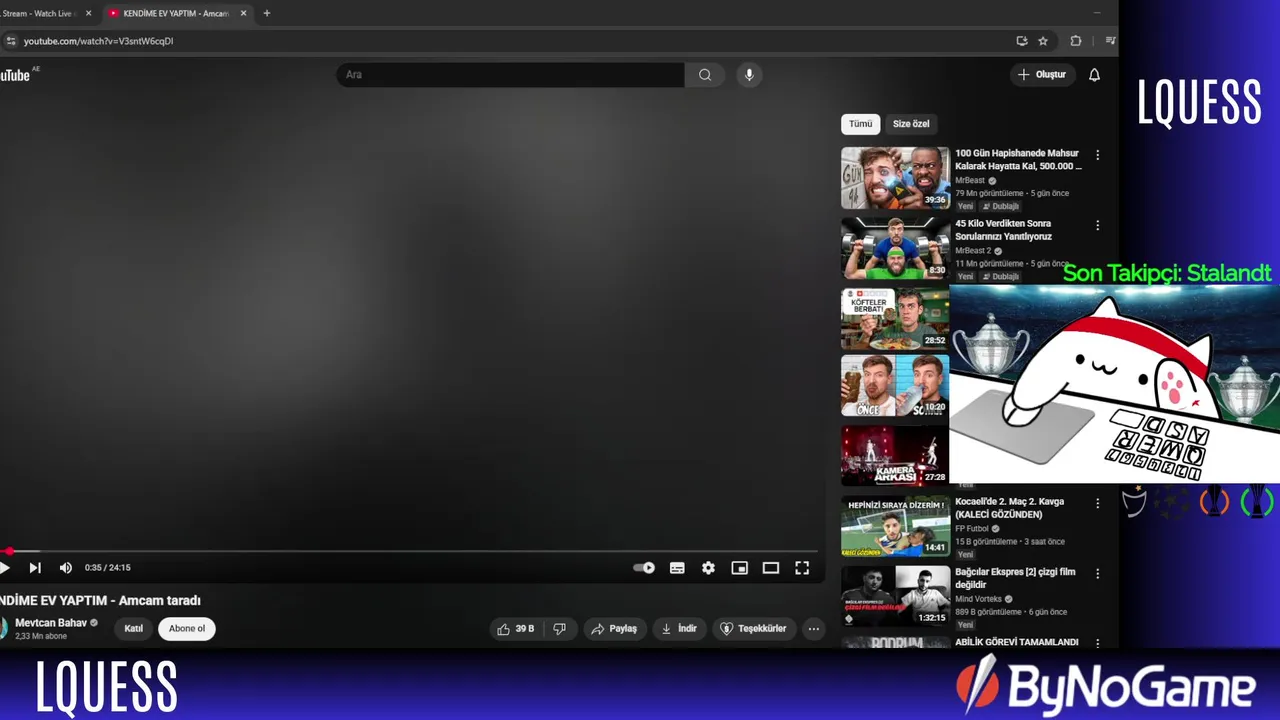Click the browser minimize button
Viewport: 1280px width, 720px height.
(1097, 13)
